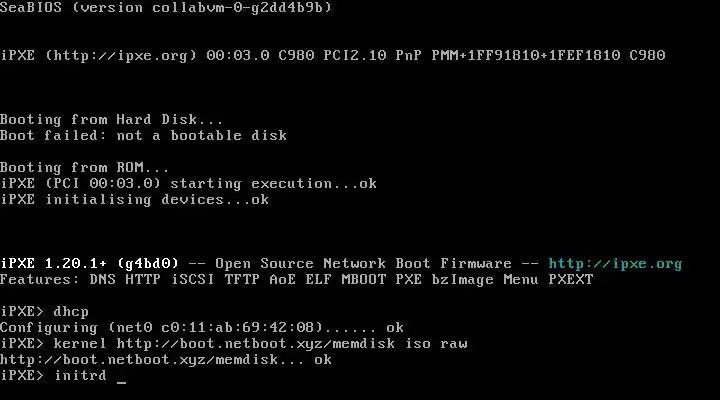Click the PXEXT entry in Features list
The height and width of the screenshot is (400, 720).
click(571, 280)
